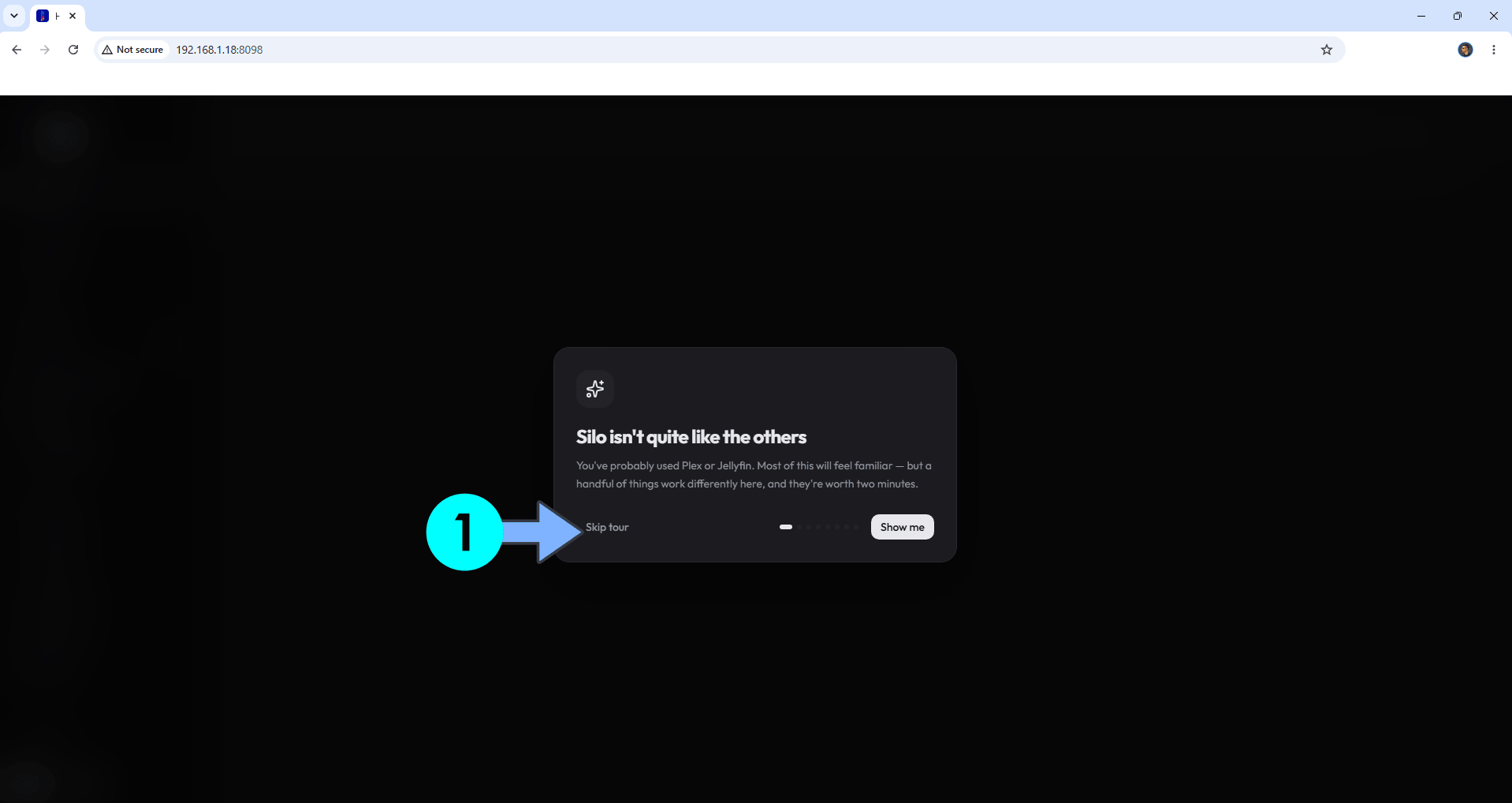Select the active first tour step indicator

(x=786, y=527)
